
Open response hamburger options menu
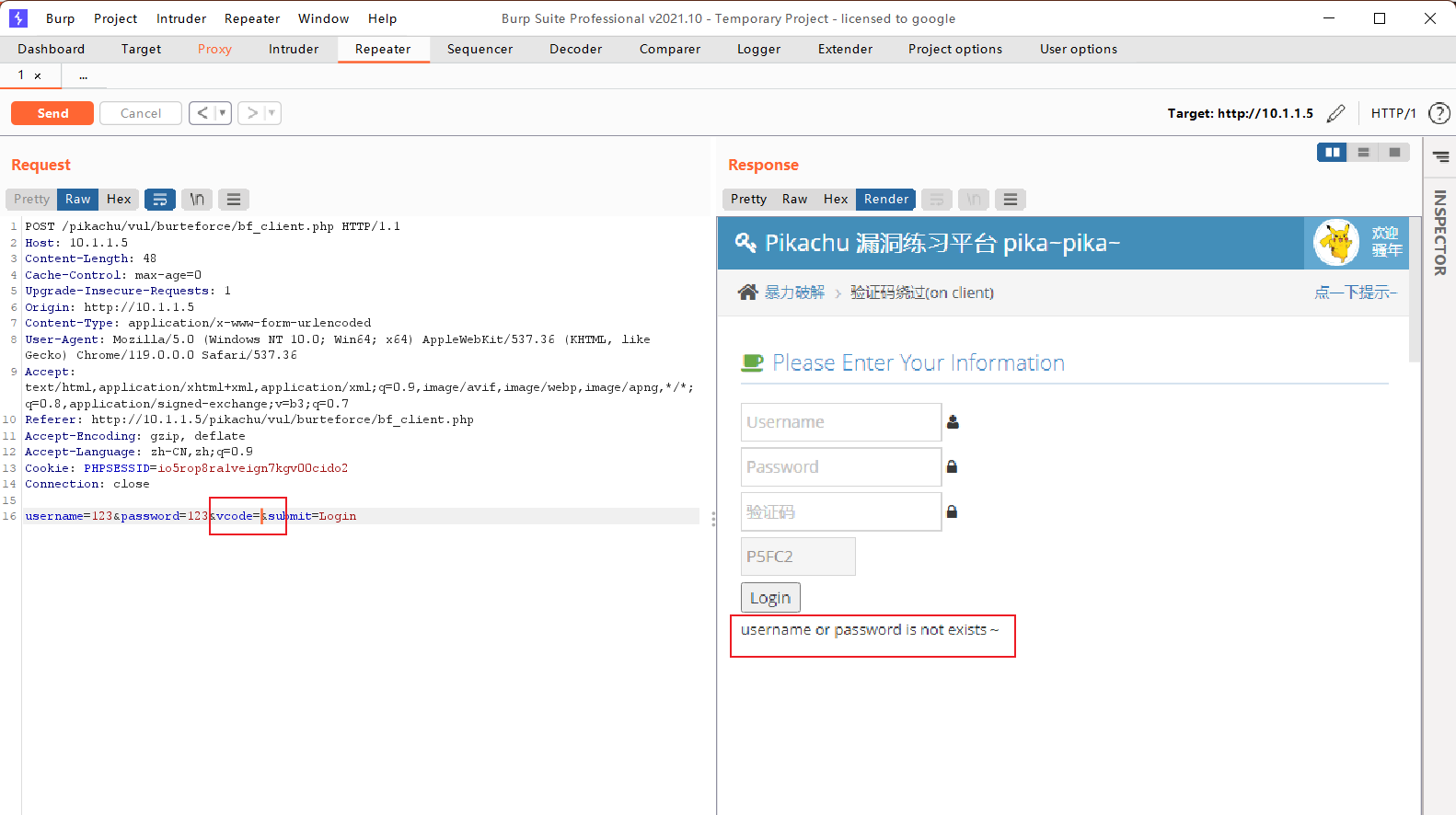(x=1011, y=199)
